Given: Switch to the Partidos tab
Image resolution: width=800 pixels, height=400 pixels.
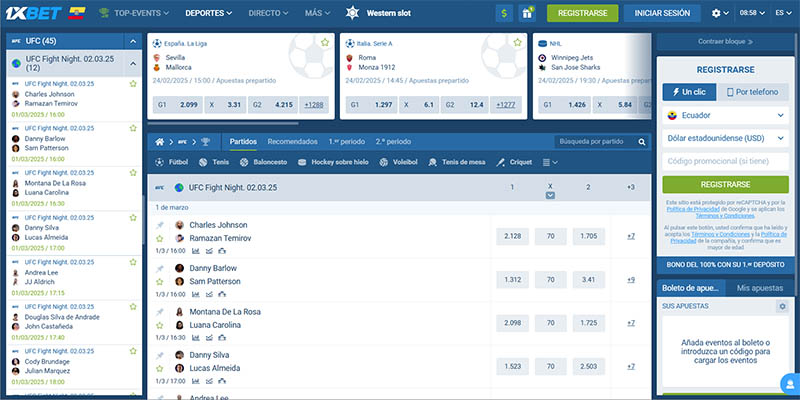Looking at the screenshot, I should pyautogui.click(x=243, y=142).
